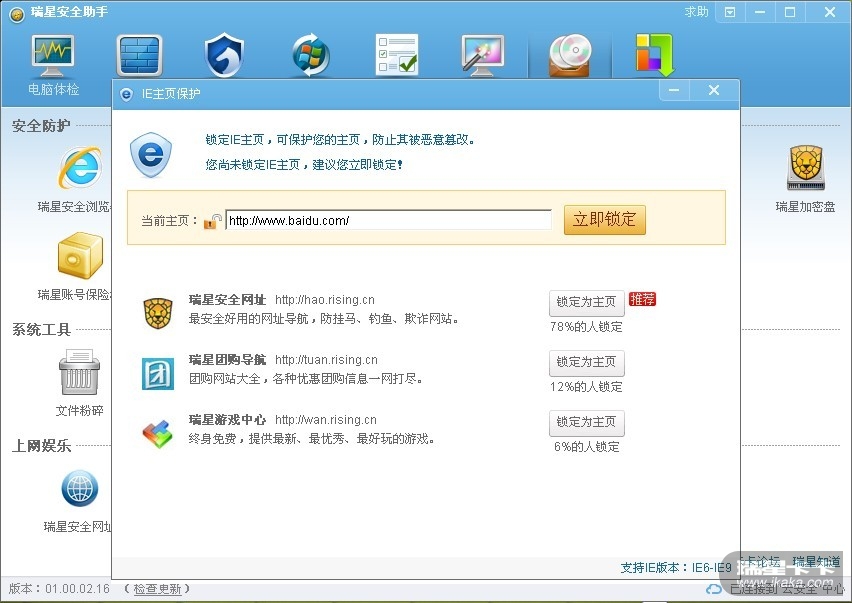Image resolution: width=852 pixels, height=603 pixels.
Task: Click the current homepage URL field
Action: [389, 221]
